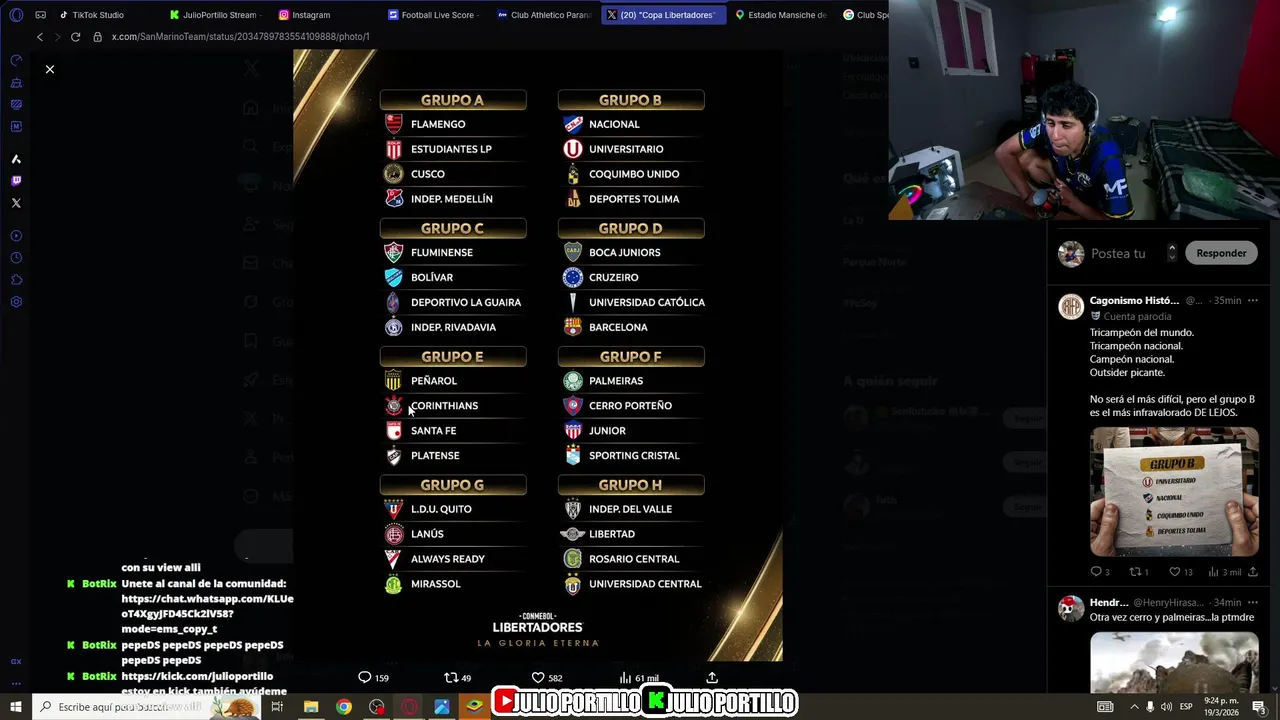Open Opera GX from the taskbar
Viewport: 1280px width, 720px height.
click(409, 707)
